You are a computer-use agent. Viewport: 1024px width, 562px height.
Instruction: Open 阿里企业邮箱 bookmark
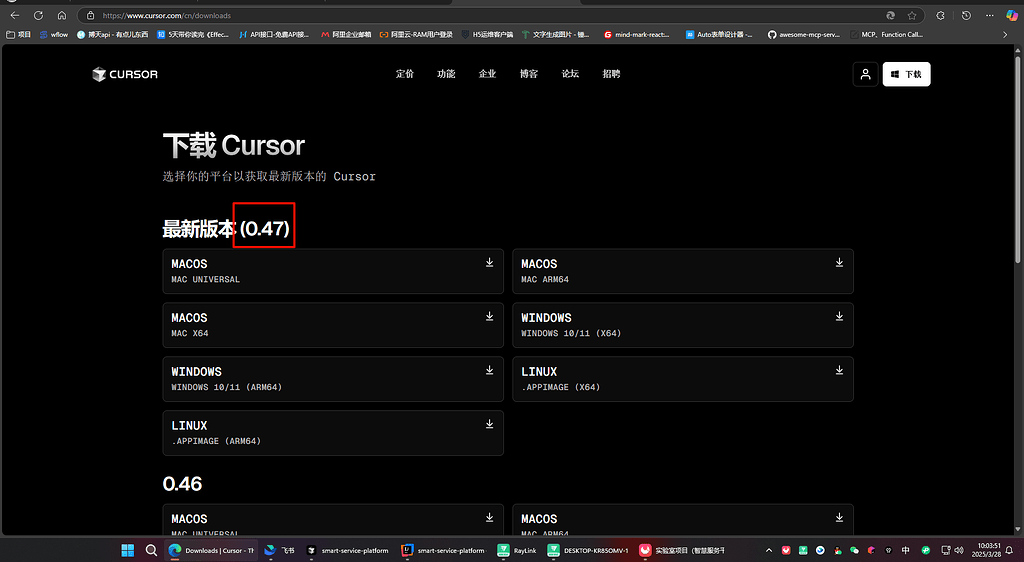pyautogui.click(x=346, y=35)
